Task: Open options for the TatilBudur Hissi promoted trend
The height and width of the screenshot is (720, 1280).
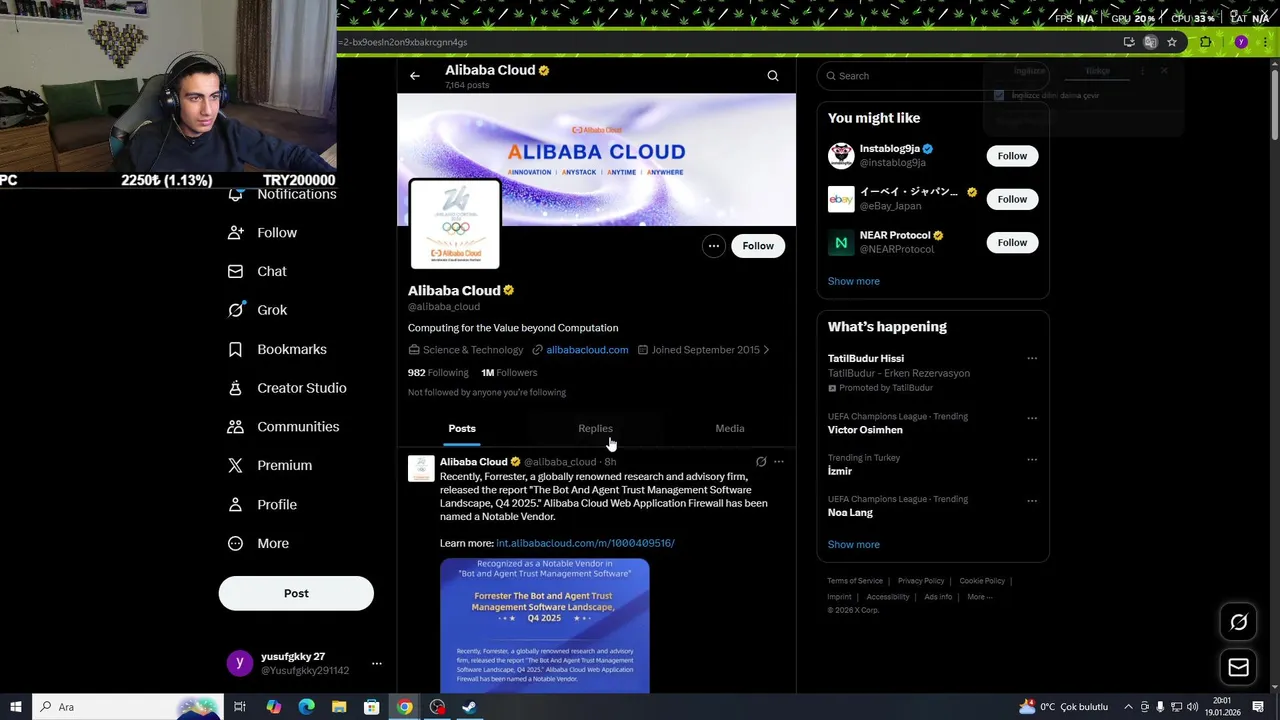Action: tap(1032, 359)
